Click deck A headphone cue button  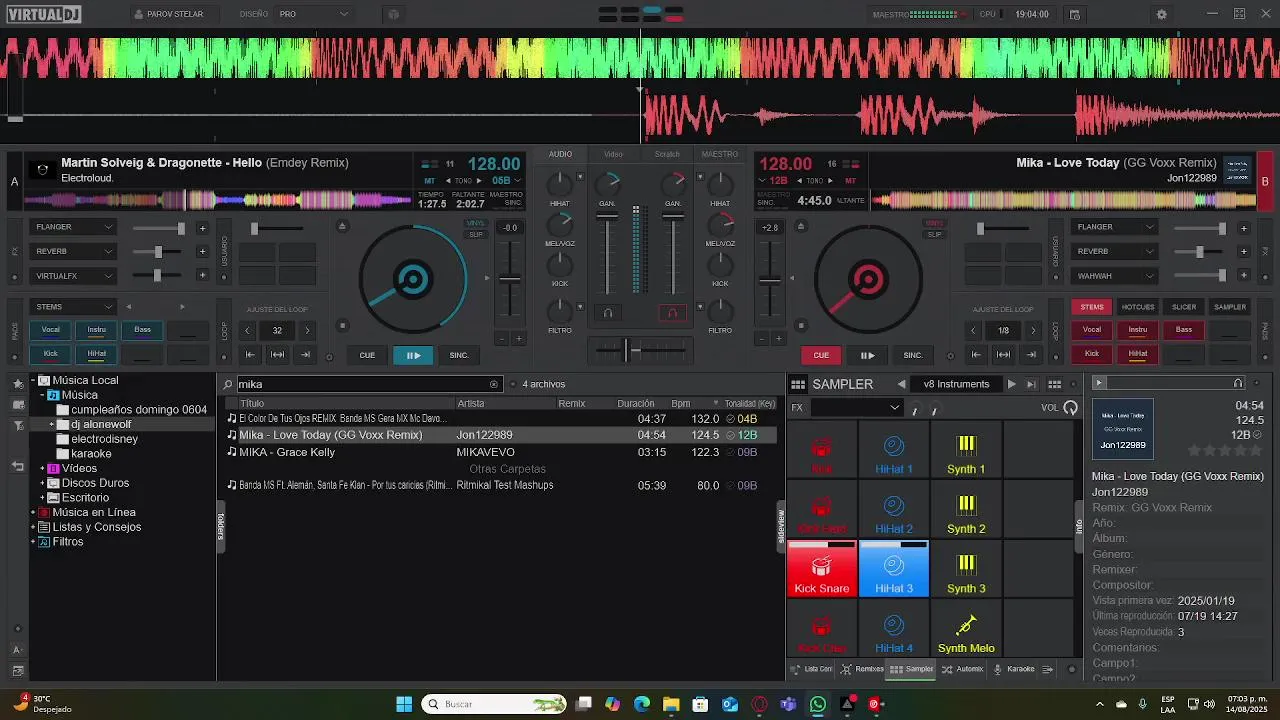608,313
